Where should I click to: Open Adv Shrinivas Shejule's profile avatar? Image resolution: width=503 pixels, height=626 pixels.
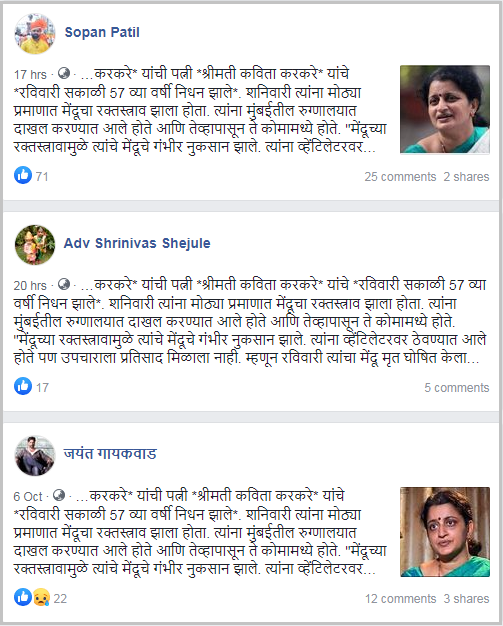[x=35, y=245]
